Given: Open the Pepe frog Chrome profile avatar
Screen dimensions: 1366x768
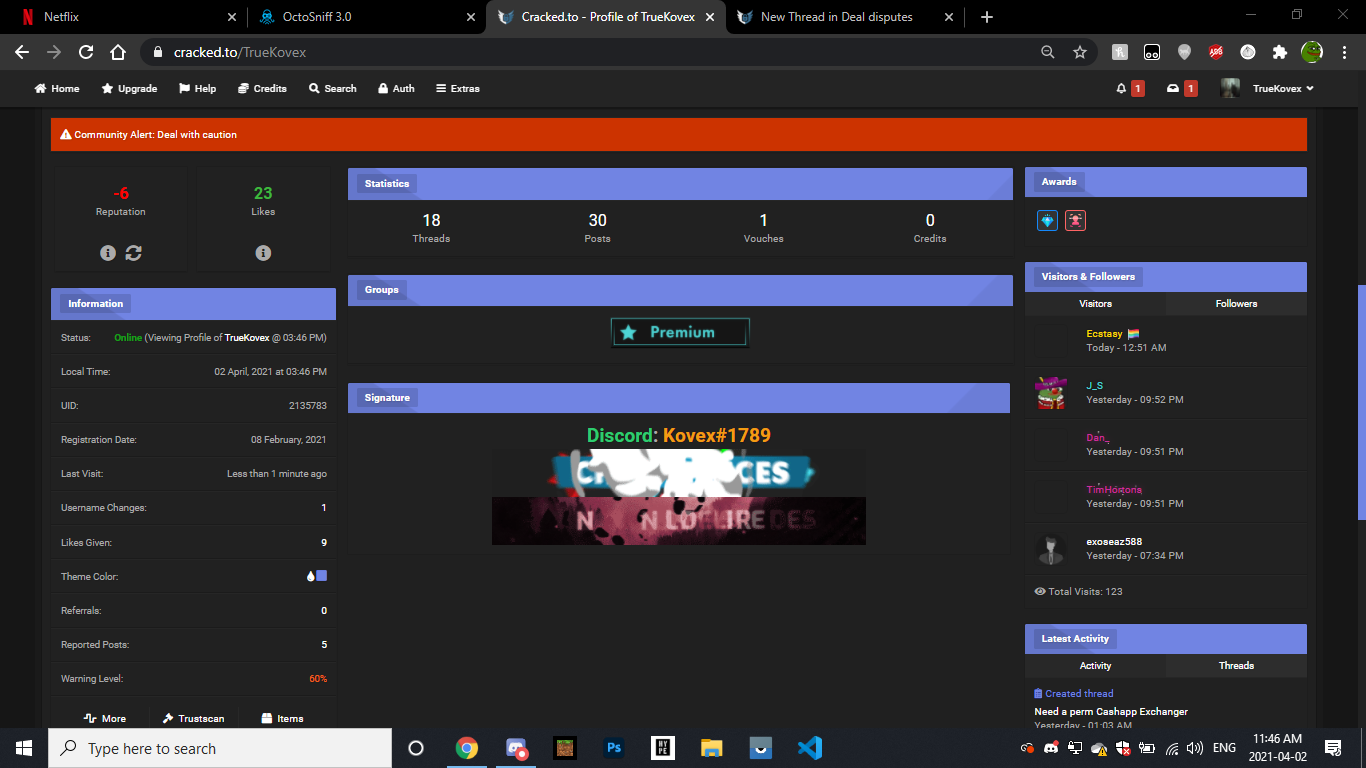Looking at the screenshot, I should [x=1311, y=52].
